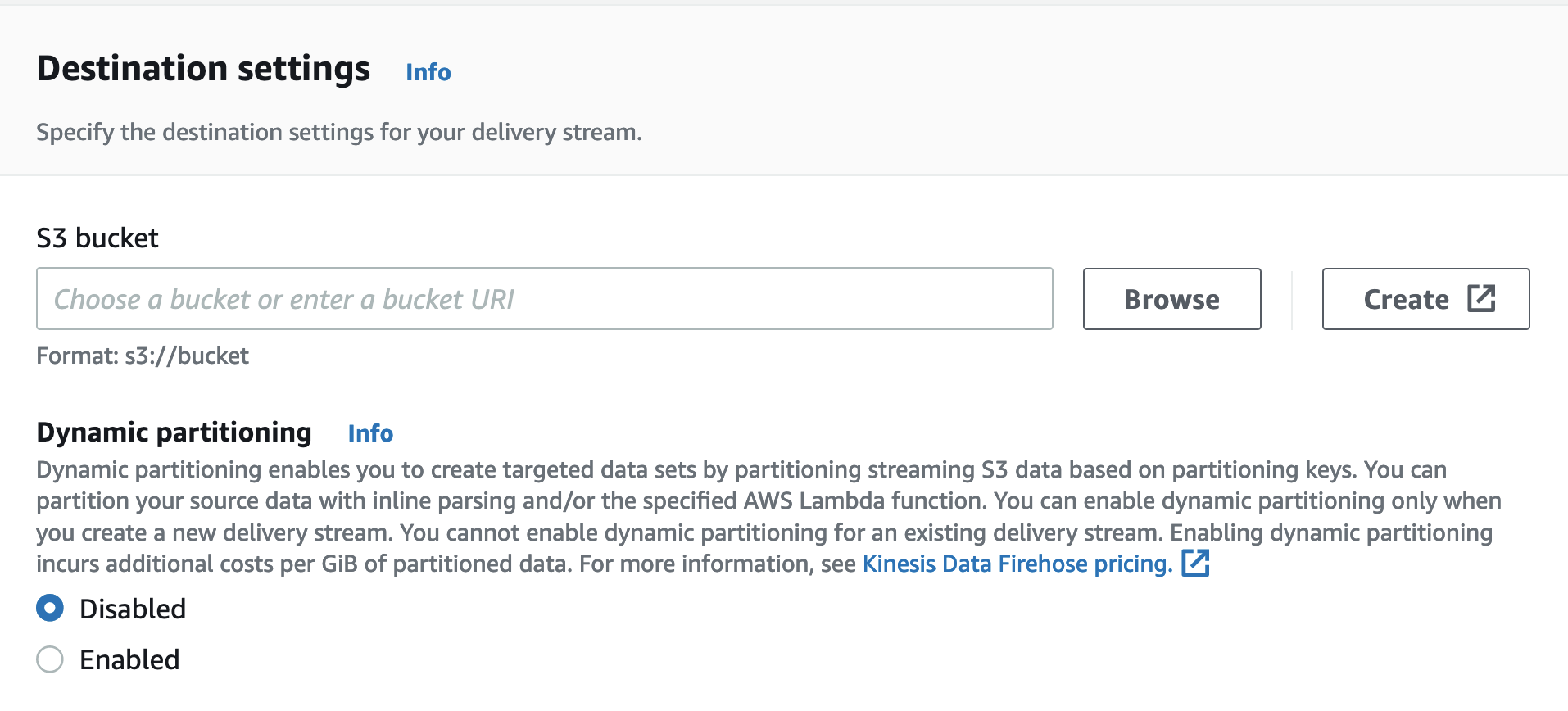Select the Enabled radio button

point(50,659)
